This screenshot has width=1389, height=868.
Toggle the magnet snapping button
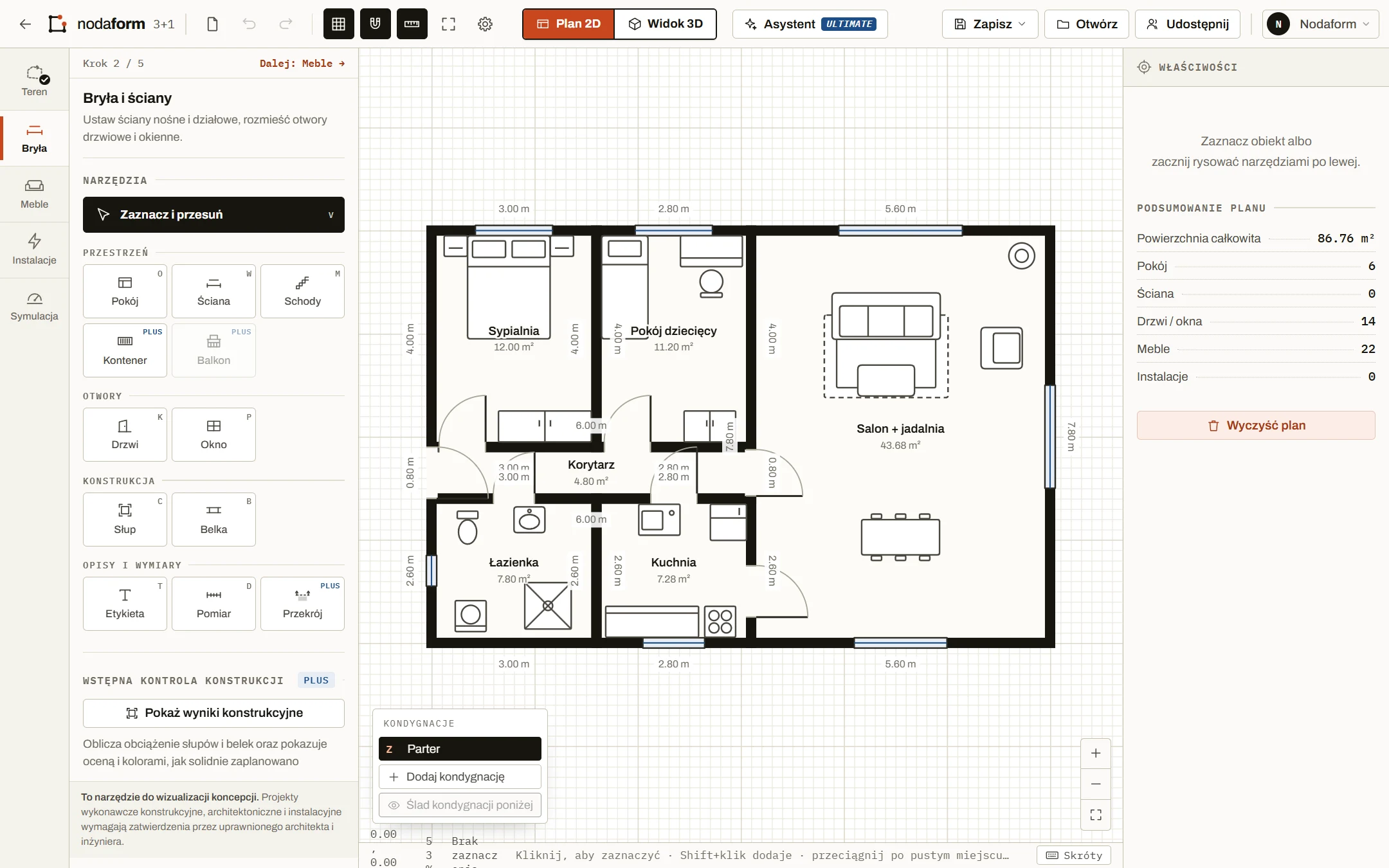point(376,24)
